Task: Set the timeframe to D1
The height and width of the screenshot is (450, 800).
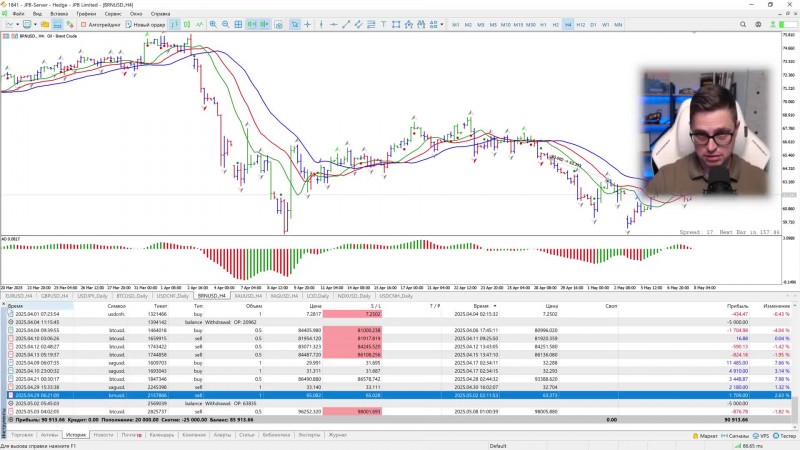Action: pyautogui.click(x=593, y=24)
